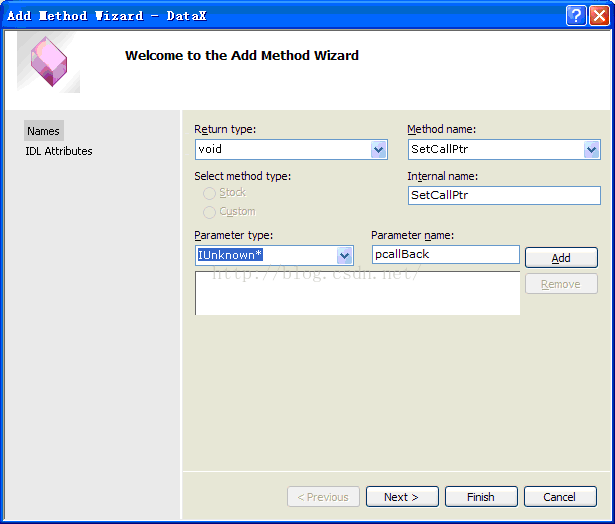The image size is (615, 524).
Task: Click the Parameter type label
Action: 234,235
